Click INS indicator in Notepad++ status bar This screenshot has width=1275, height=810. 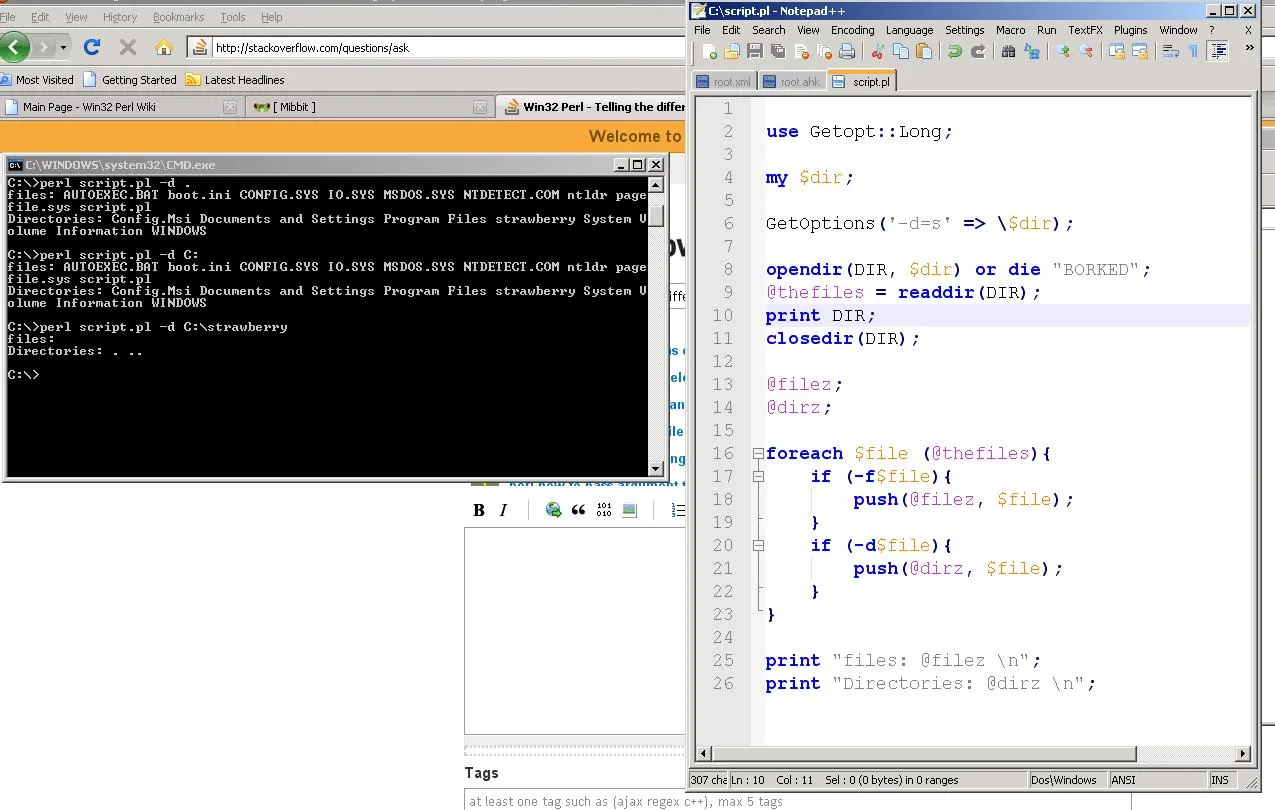click(x=1220, y=780)
